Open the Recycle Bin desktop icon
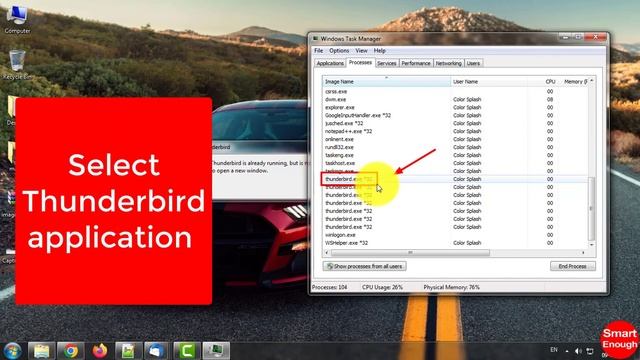The image size is (640, 360). [18, 65]
